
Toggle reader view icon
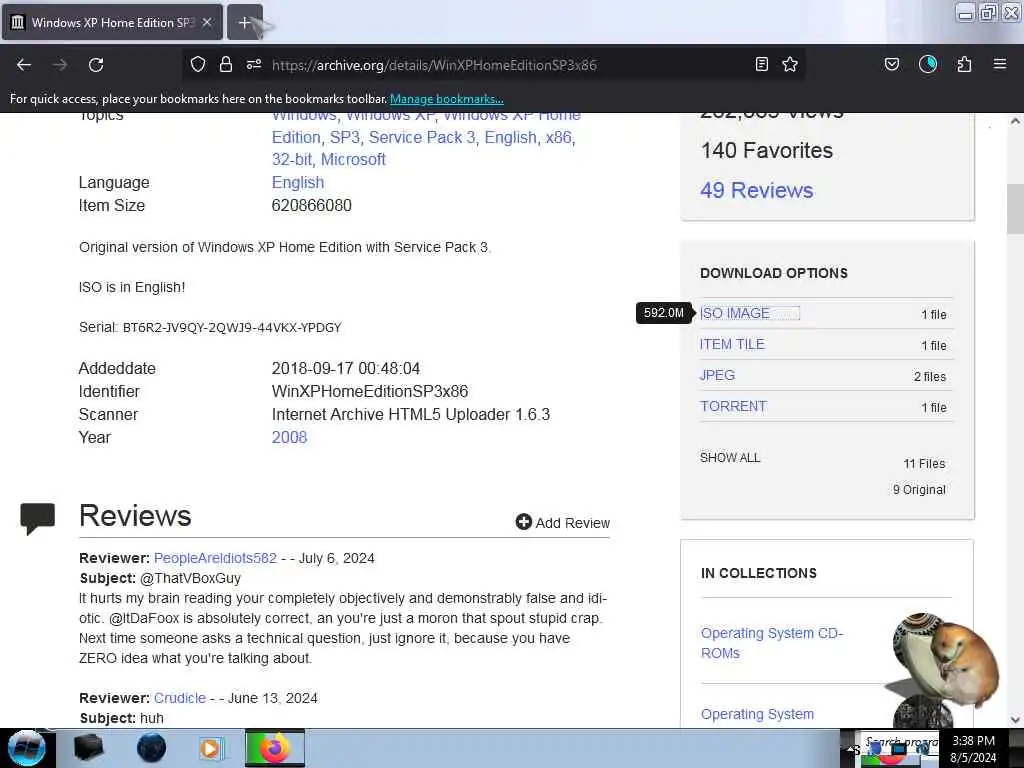pyautogui.click(x=761, y=64)
